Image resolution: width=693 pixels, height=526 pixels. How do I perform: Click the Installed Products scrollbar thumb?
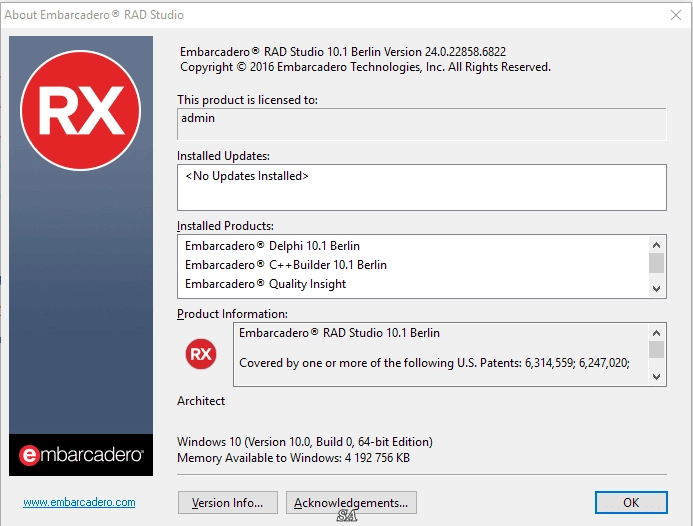(x=656, y=263)
